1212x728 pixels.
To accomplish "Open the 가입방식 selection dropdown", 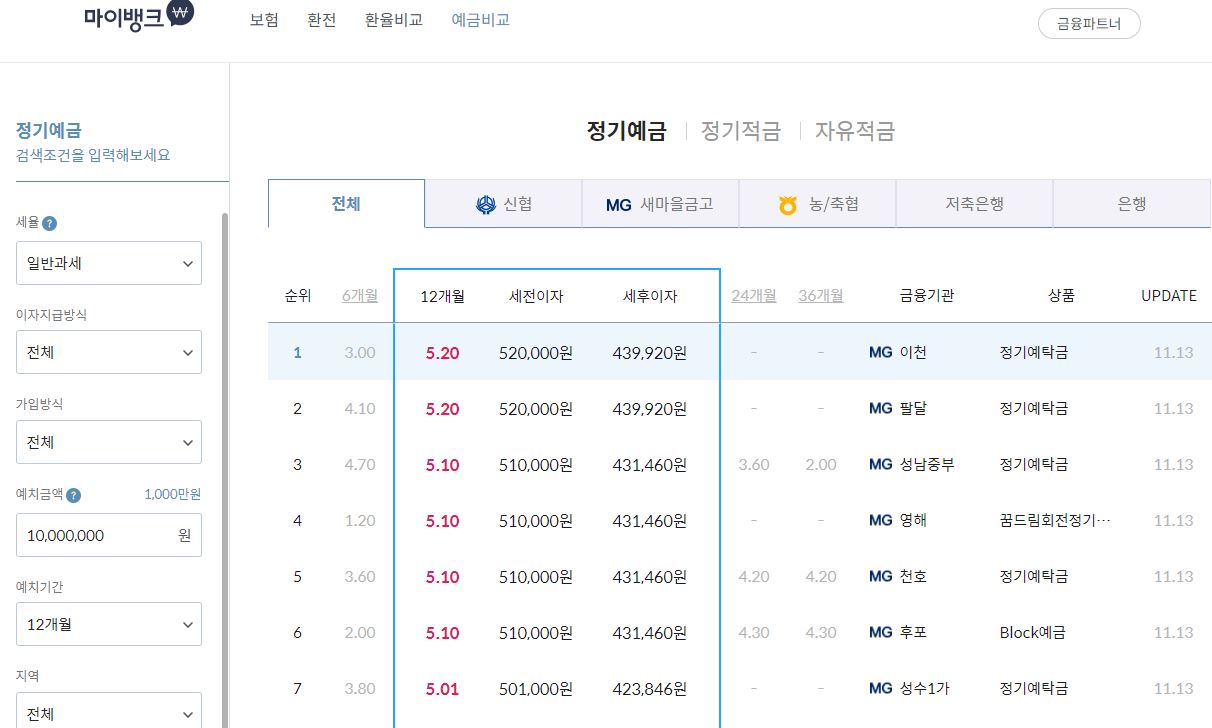I will [108, 442].
